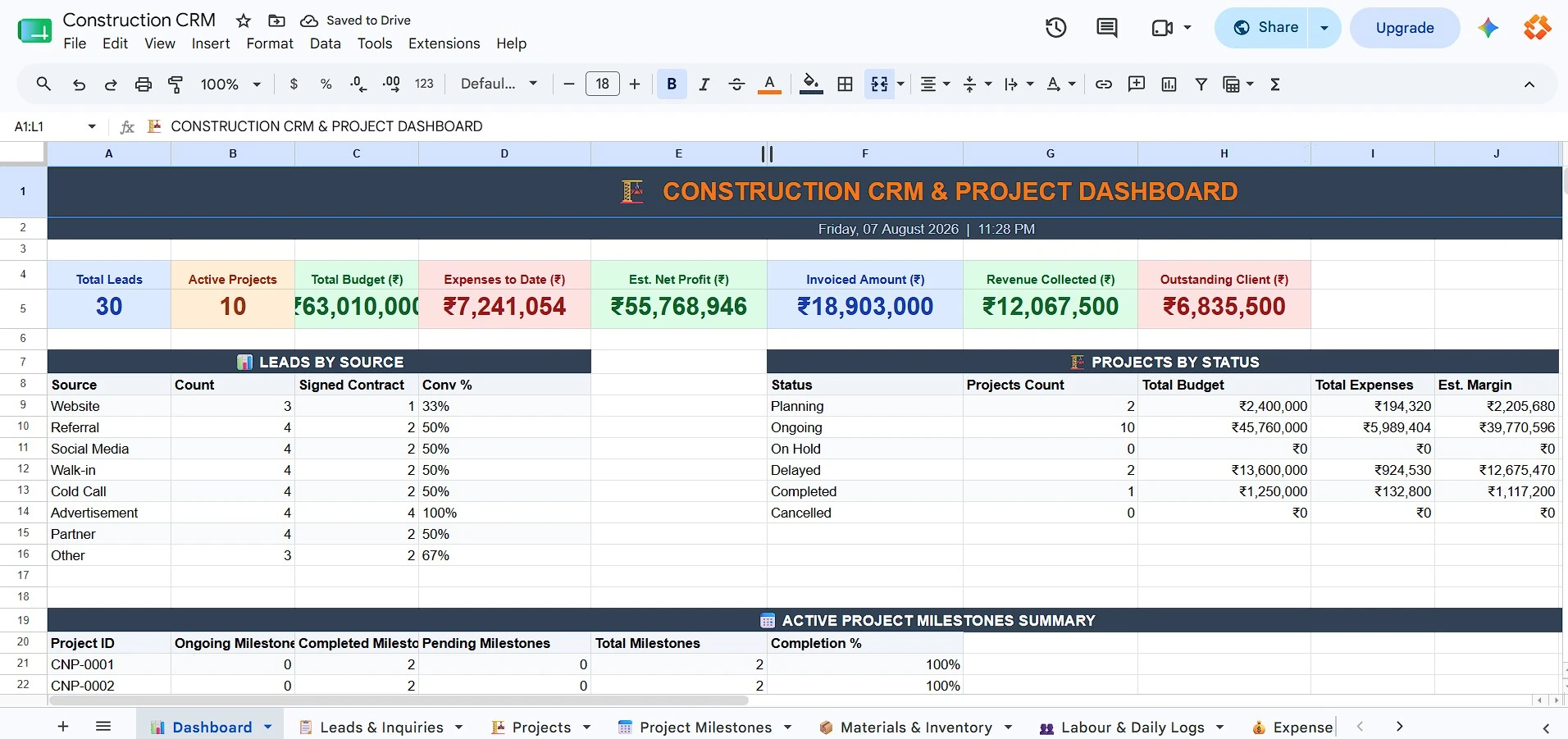Star the Construction CRM document
Viewport: 1568px width, 739px height.
pos(244,21)
